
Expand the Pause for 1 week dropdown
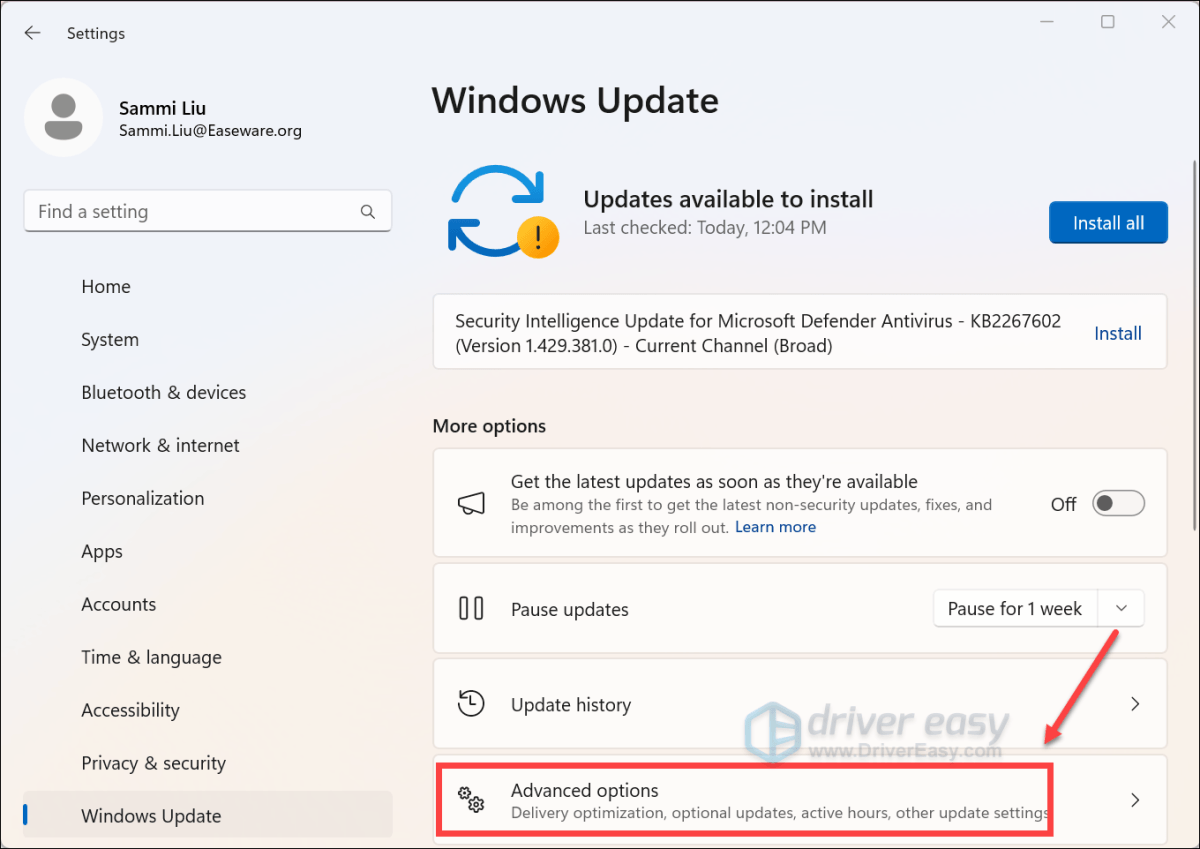pyautogui.click(x=1121, y=608)
